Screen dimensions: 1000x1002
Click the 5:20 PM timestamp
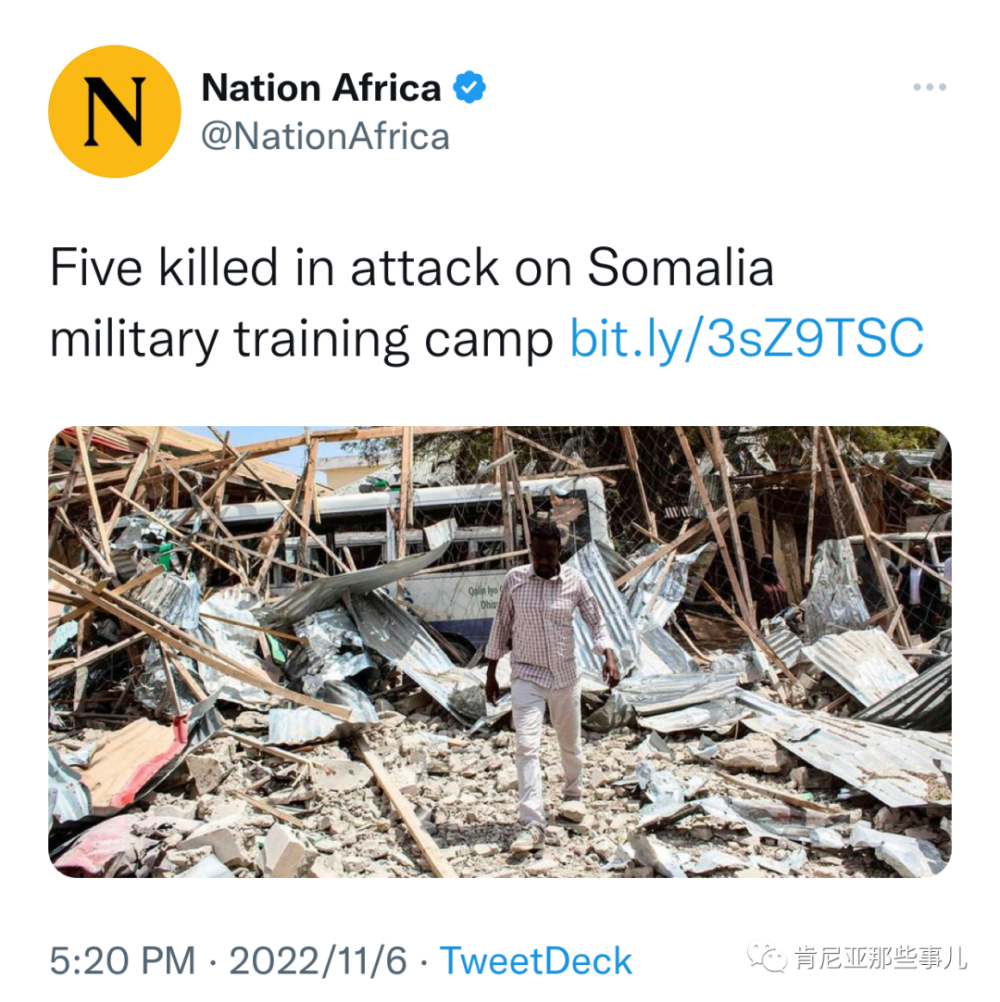click(122, 962)
